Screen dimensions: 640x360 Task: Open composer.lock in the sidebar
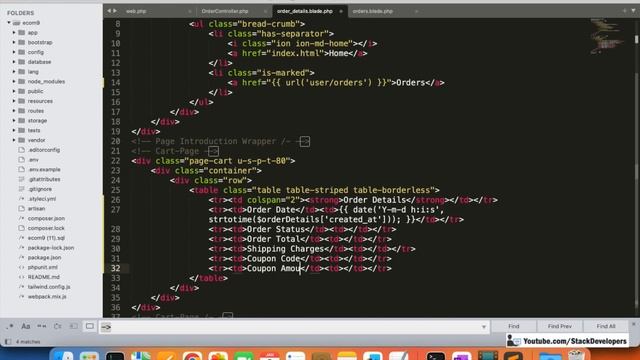click(x=46, y=228)
